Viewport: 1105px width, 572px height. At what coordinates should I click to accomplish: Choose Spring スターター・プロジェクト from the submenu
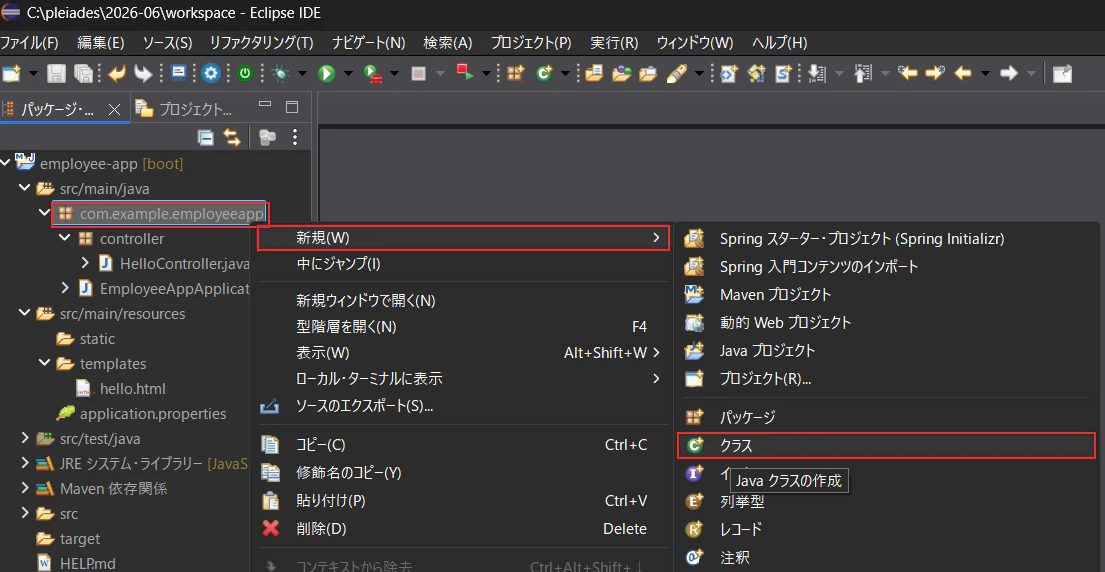tap(887, 239)
